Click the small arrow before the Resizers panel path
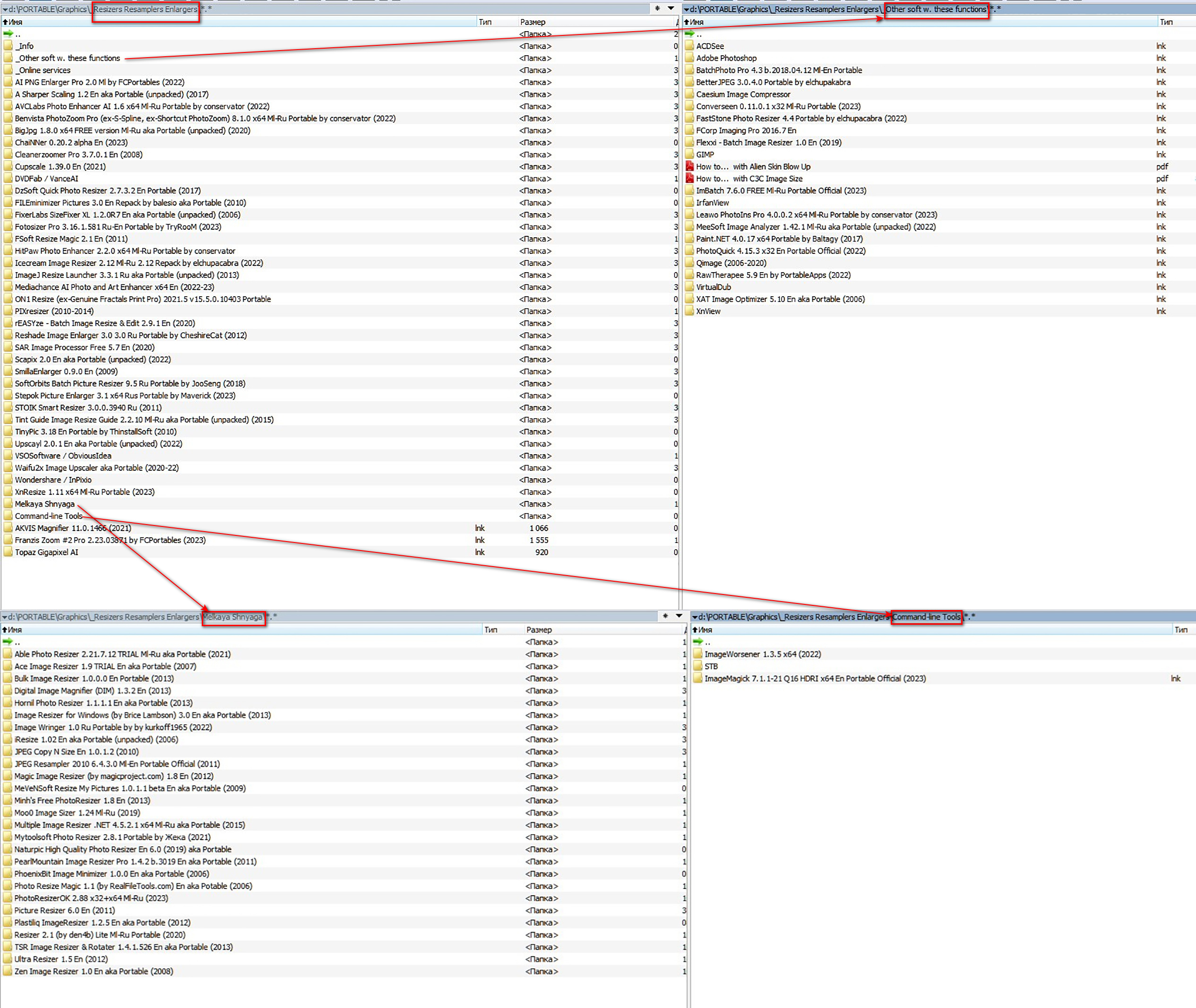 (x=5, y=9)
